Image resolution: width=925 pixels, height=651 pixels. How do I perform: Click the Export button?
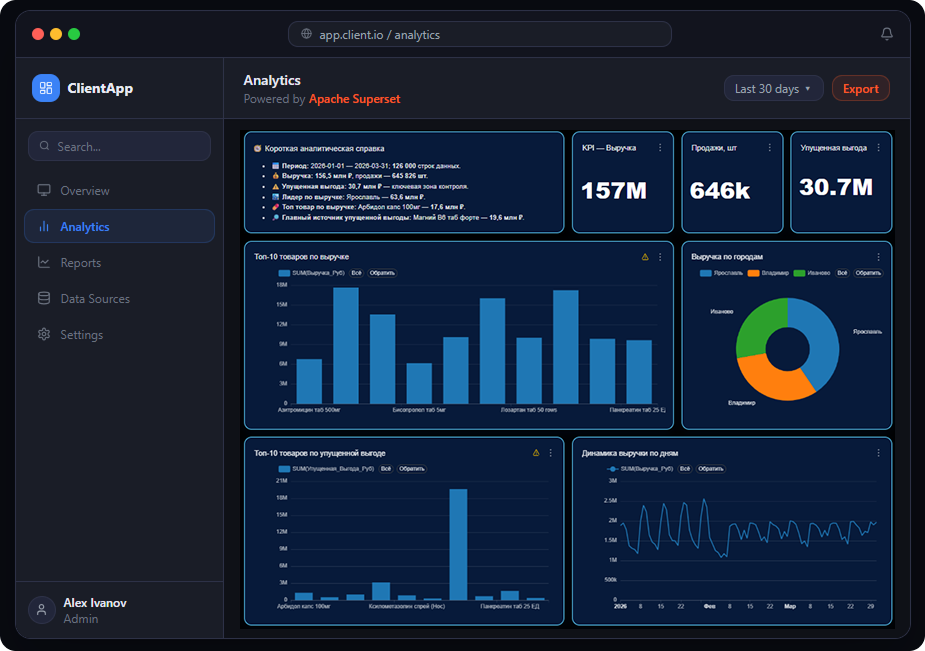click(x=861, y=88)
